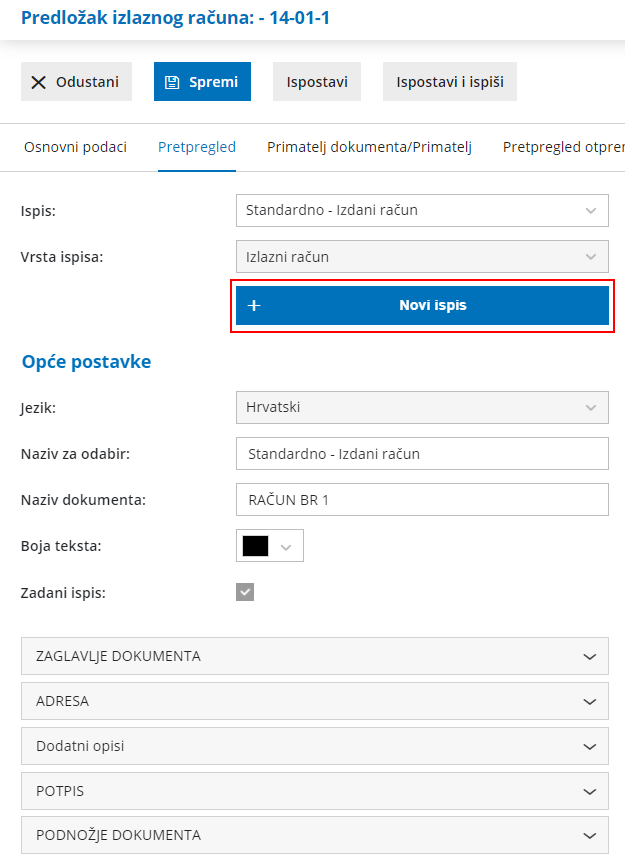Click the Spremi floppy disk icon
The width and height of the screenshot is (625, 856).
[x=172, y=82]
